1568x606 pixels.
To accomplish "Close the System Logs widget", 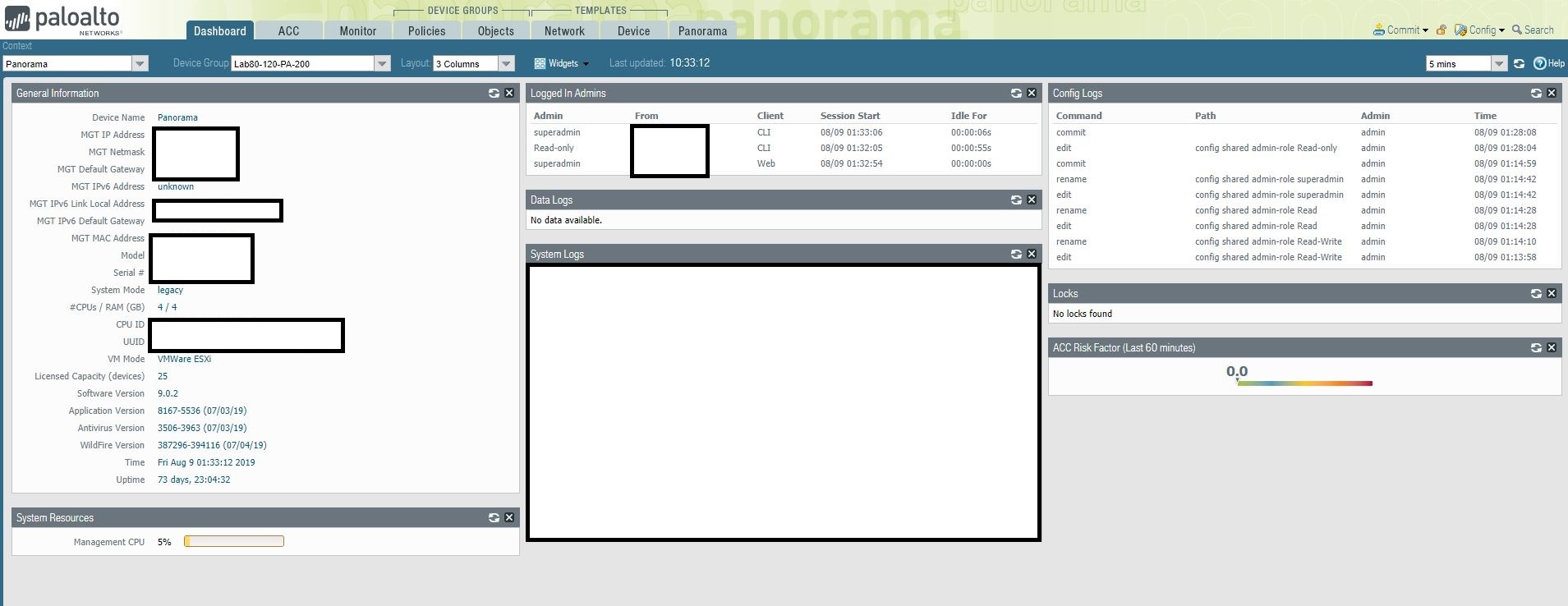I will click(1032, 255).
